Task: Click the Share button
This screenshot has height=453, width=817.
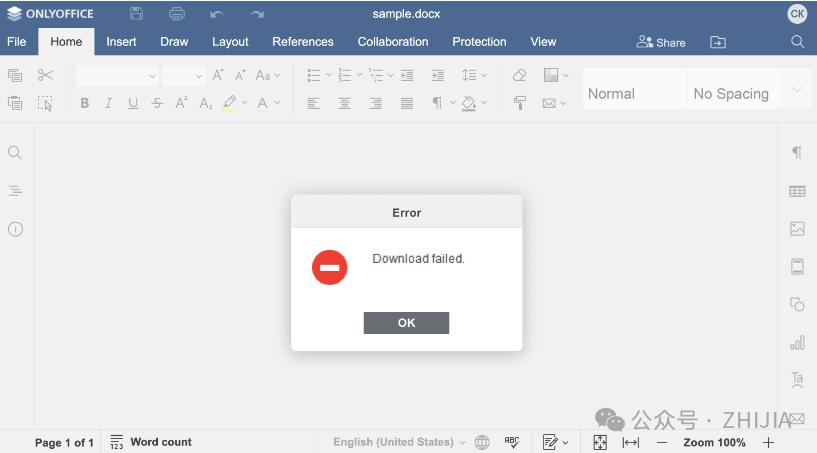Action: [661, 42]
